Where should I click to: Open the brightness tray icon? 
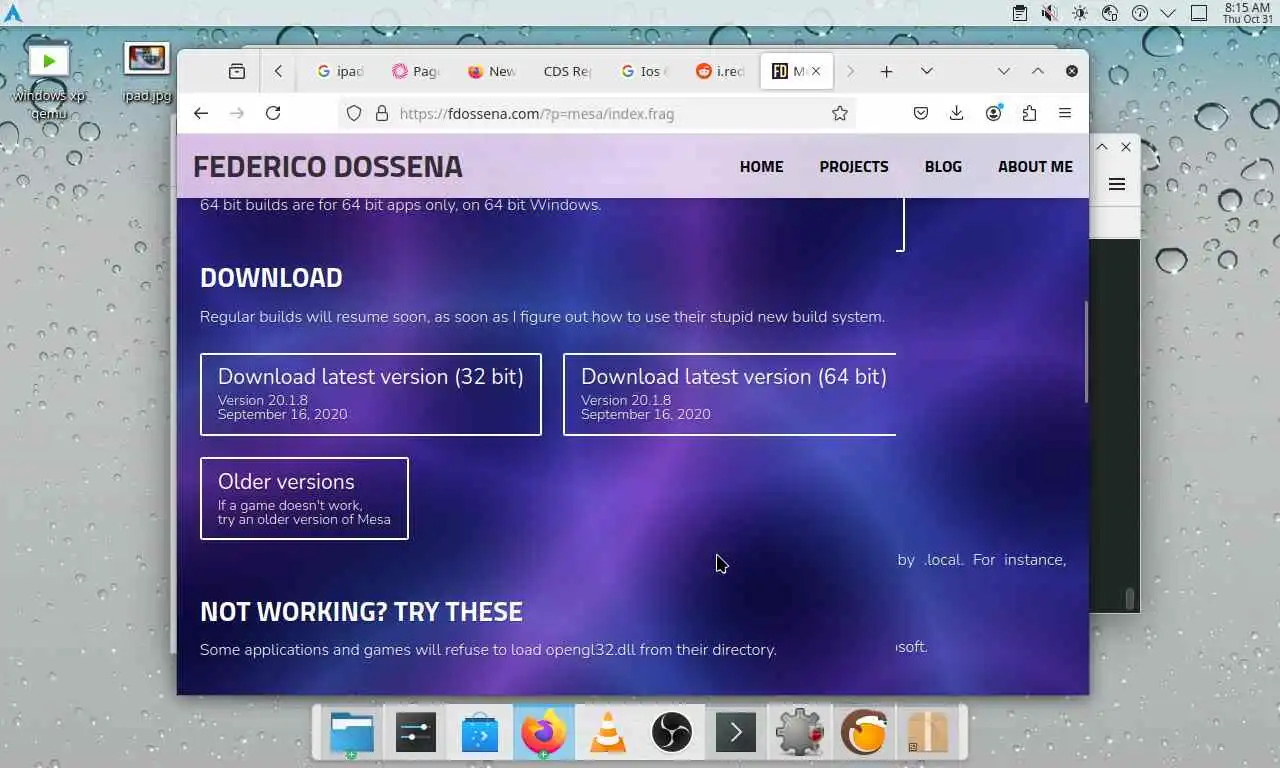click(x=1079, y=13)
